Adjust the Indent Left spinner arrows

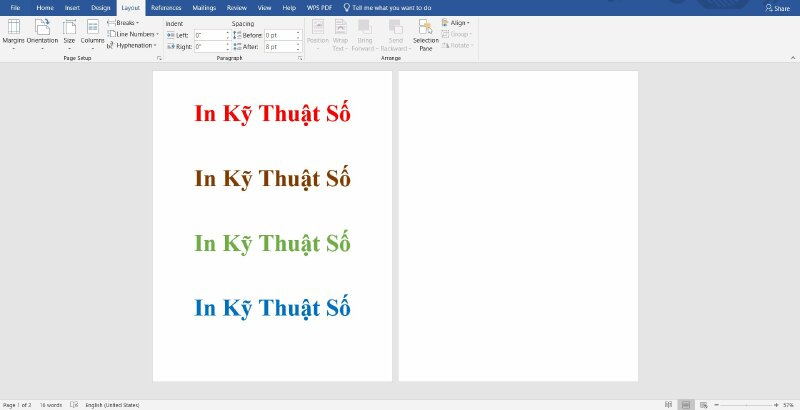pyautogui.click(x=228, y=35)
